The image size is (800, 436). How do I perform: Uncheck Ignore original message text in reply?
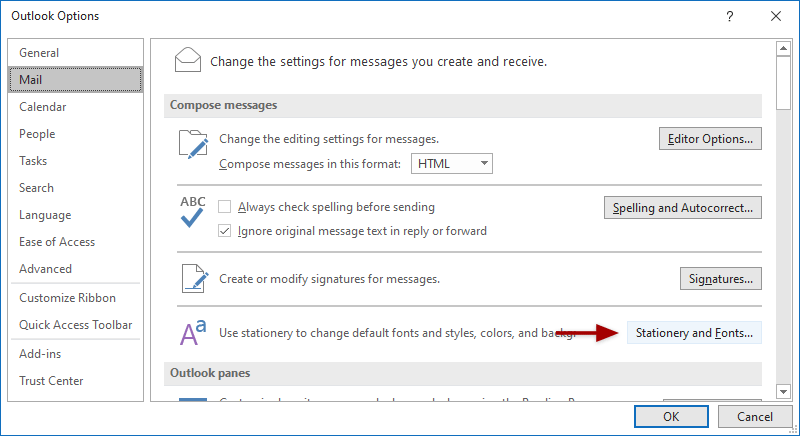pos(225,231)
